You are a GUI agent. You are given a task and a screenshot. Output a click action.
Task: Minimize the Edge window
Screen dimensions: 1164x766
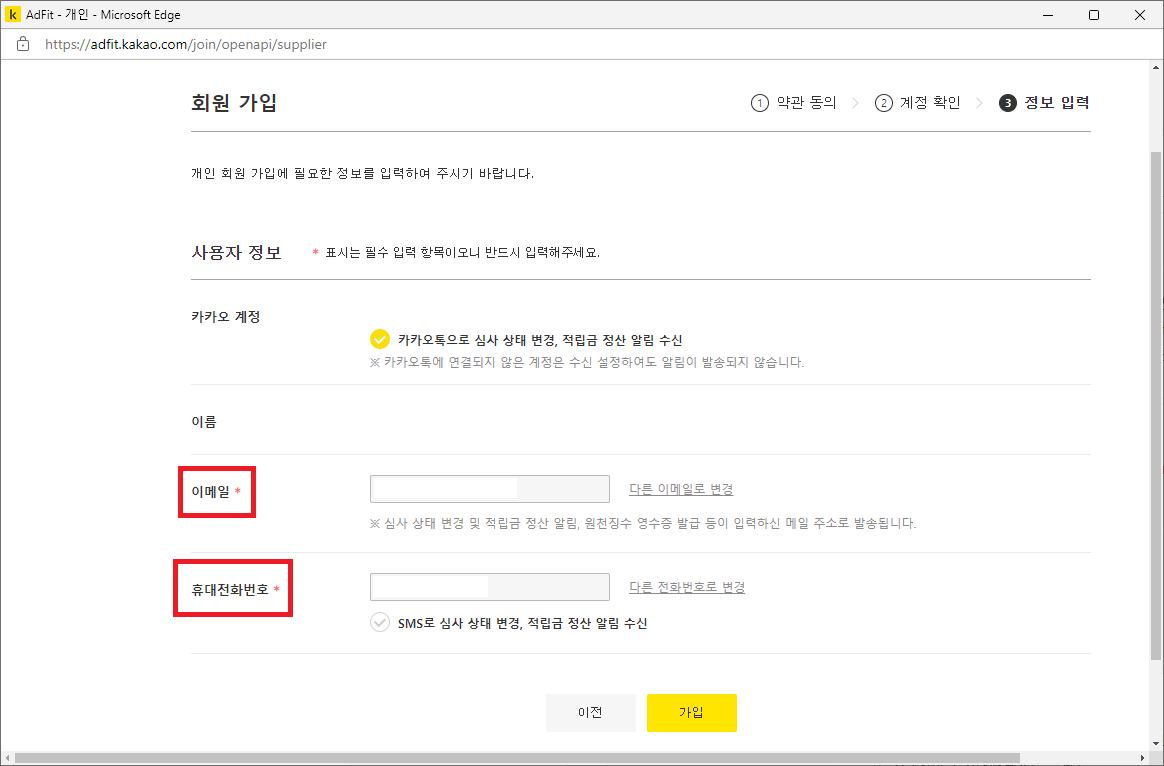(x=1048, y=15)
